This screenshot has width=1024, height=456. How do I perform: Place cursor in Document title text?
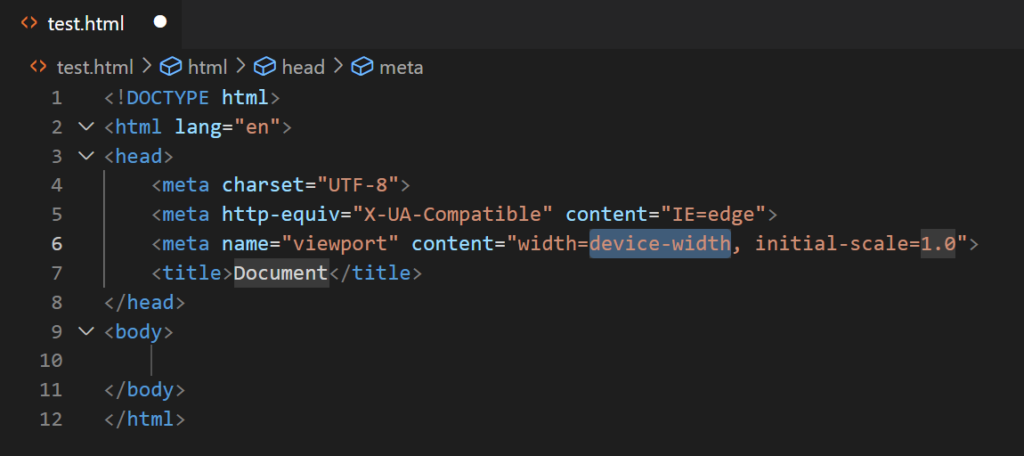click(281, 272)
